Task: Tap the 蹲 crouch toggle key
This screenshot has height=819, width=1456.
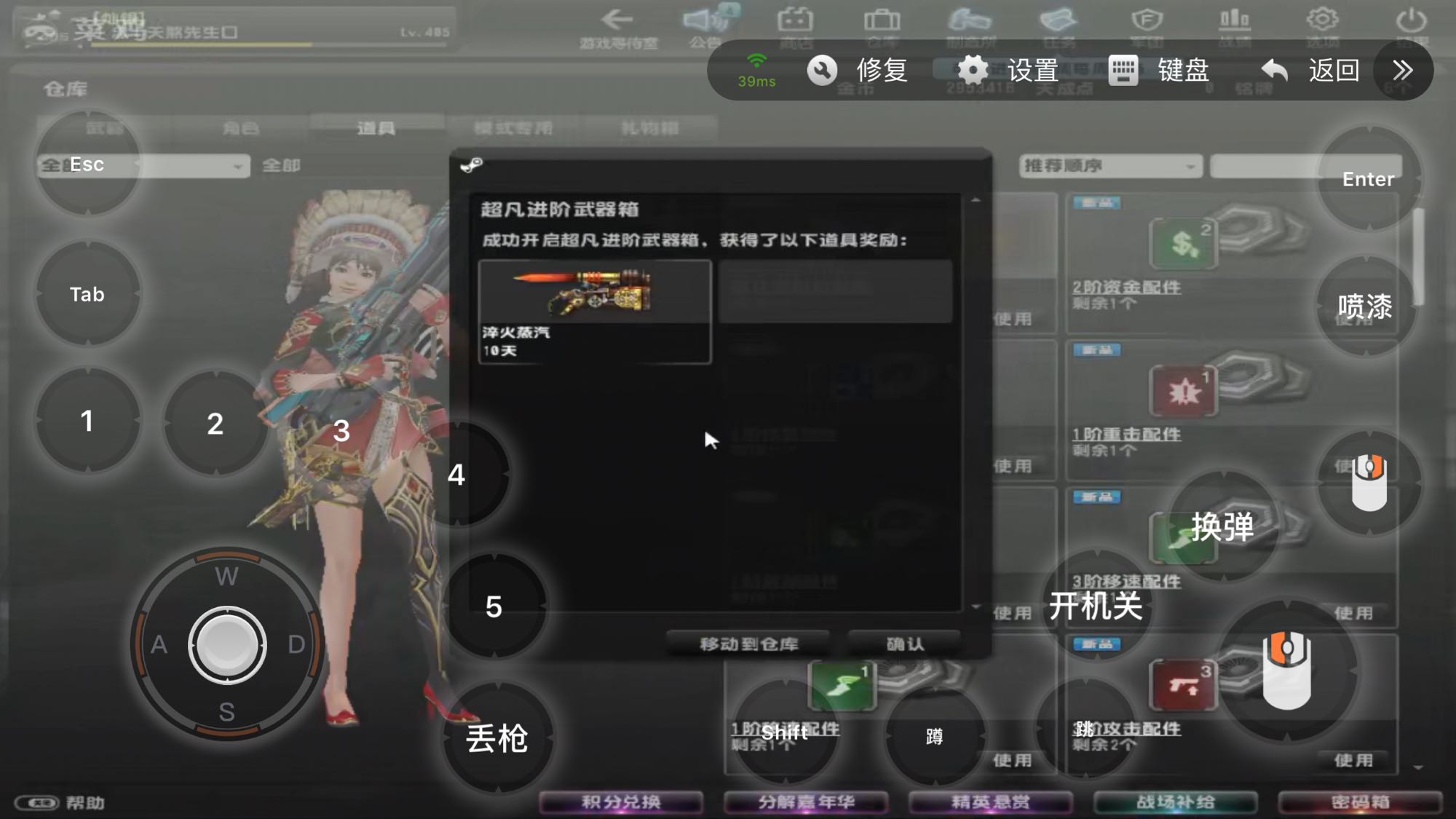Action: click(x=934, y=737)
